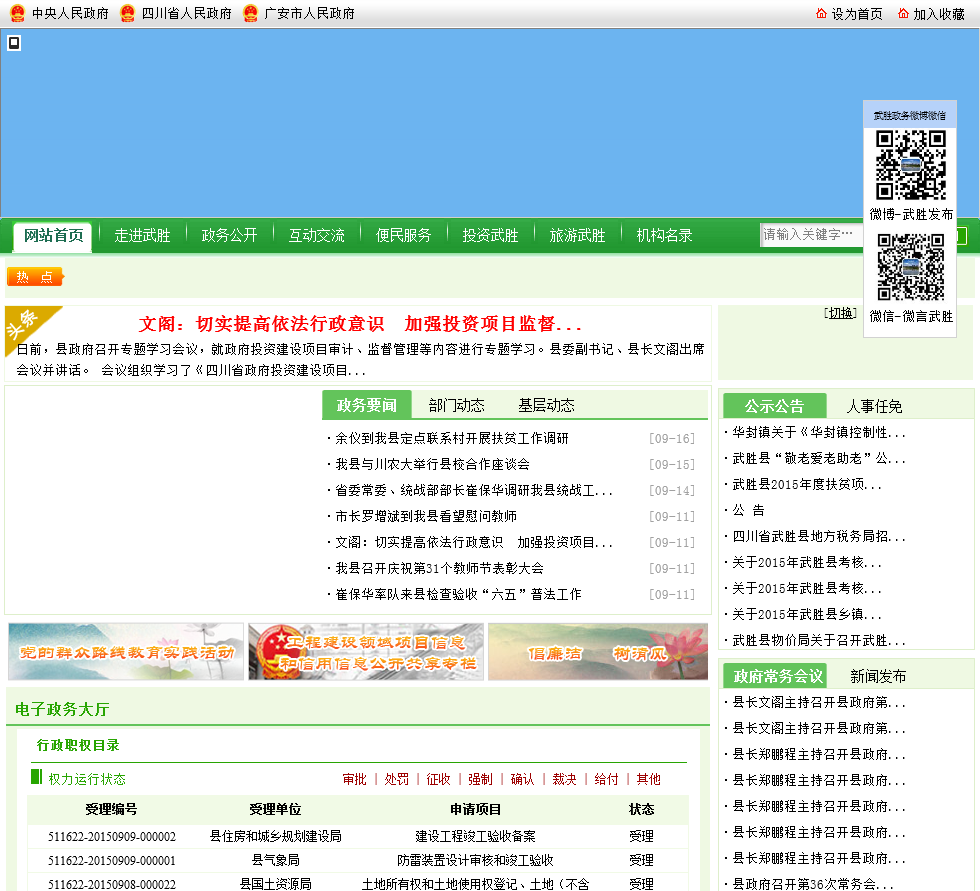Click the national emblem icon beside 中央人民政府
The width and height of the screenshot is (980, 891).
click(x=17, y=13)
